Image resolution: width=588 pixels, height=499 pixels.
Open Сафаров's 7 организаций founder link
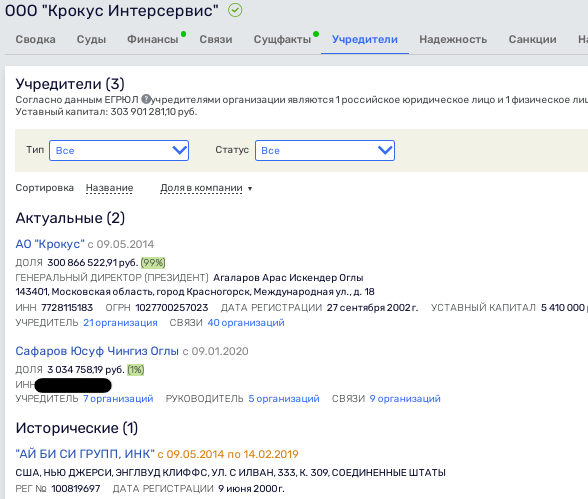(118, 399)
